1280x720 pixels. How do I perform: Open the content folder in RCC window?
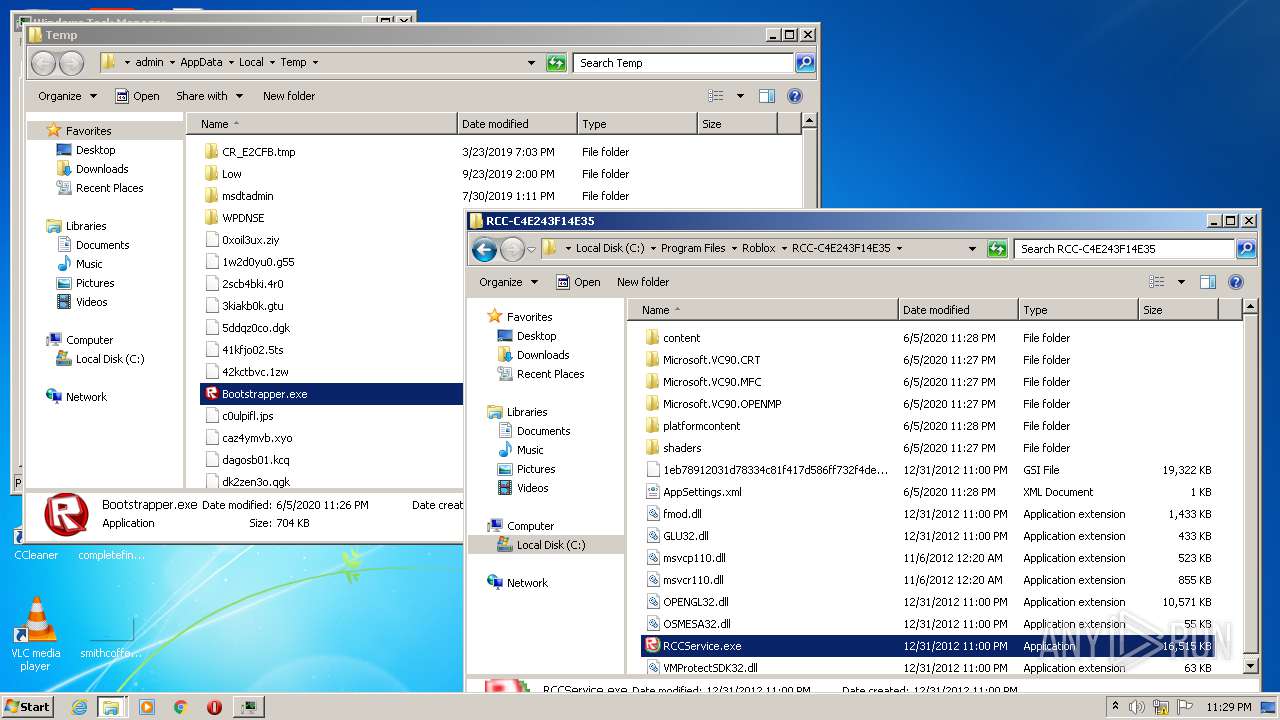681,338
